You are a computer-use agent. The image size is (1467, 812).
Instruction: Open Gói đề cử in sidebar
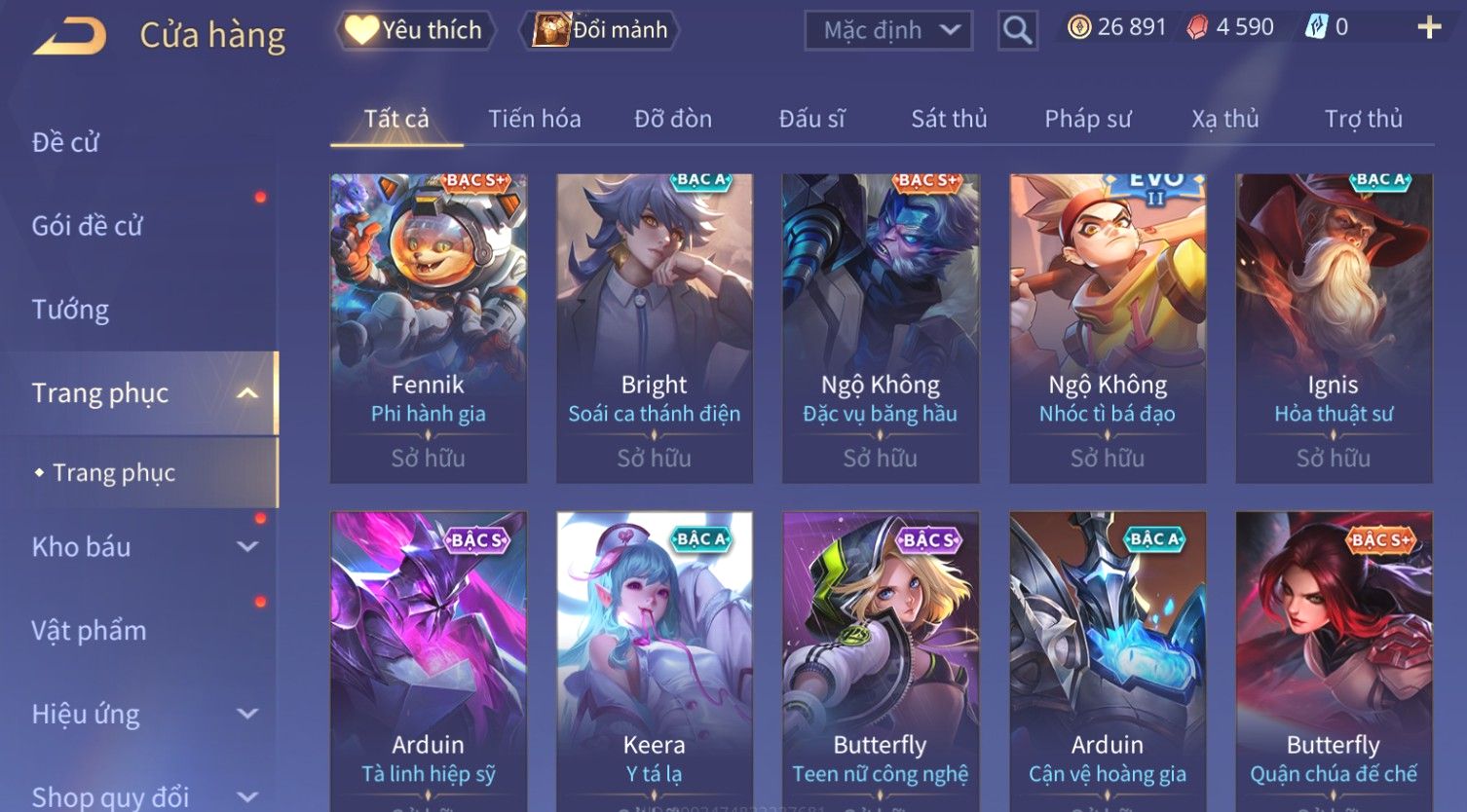click(87, 226)
